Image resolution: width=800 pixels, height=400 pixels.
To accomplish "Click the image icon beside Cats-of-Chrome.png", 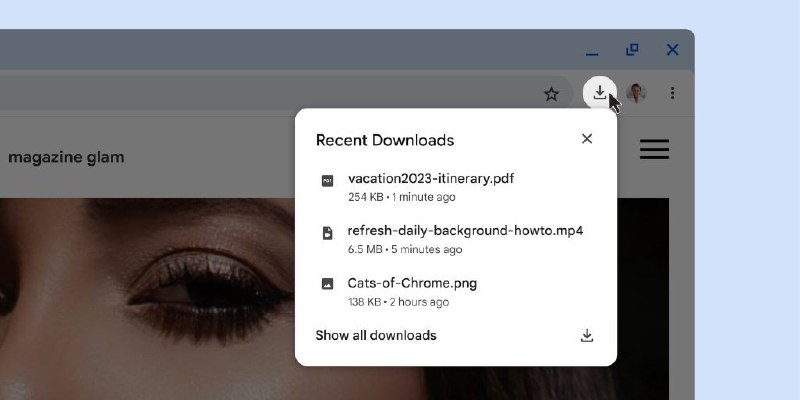I will pyautogui.click(x=327, y=284).
